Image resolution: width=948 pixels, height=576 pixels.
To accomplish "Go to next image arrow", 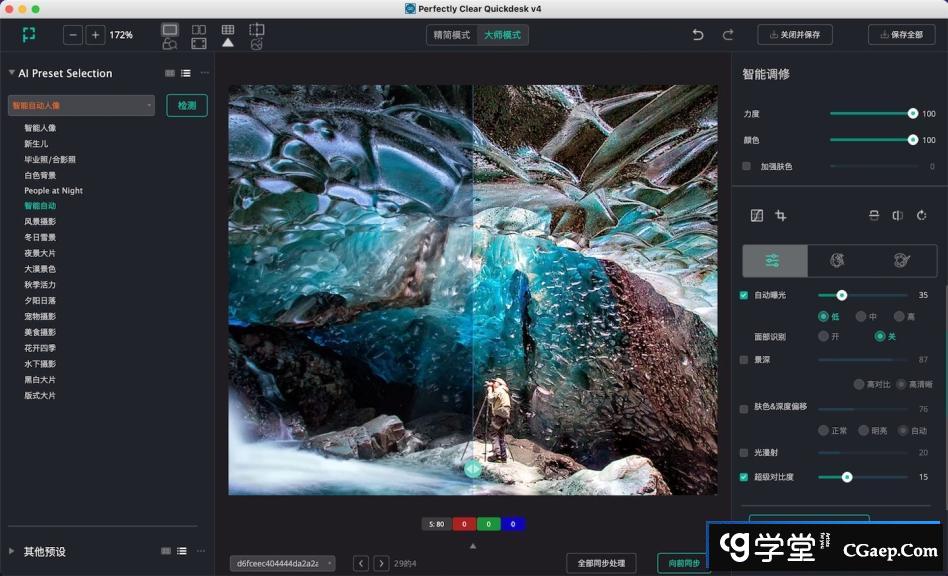I will pos(381,564).
